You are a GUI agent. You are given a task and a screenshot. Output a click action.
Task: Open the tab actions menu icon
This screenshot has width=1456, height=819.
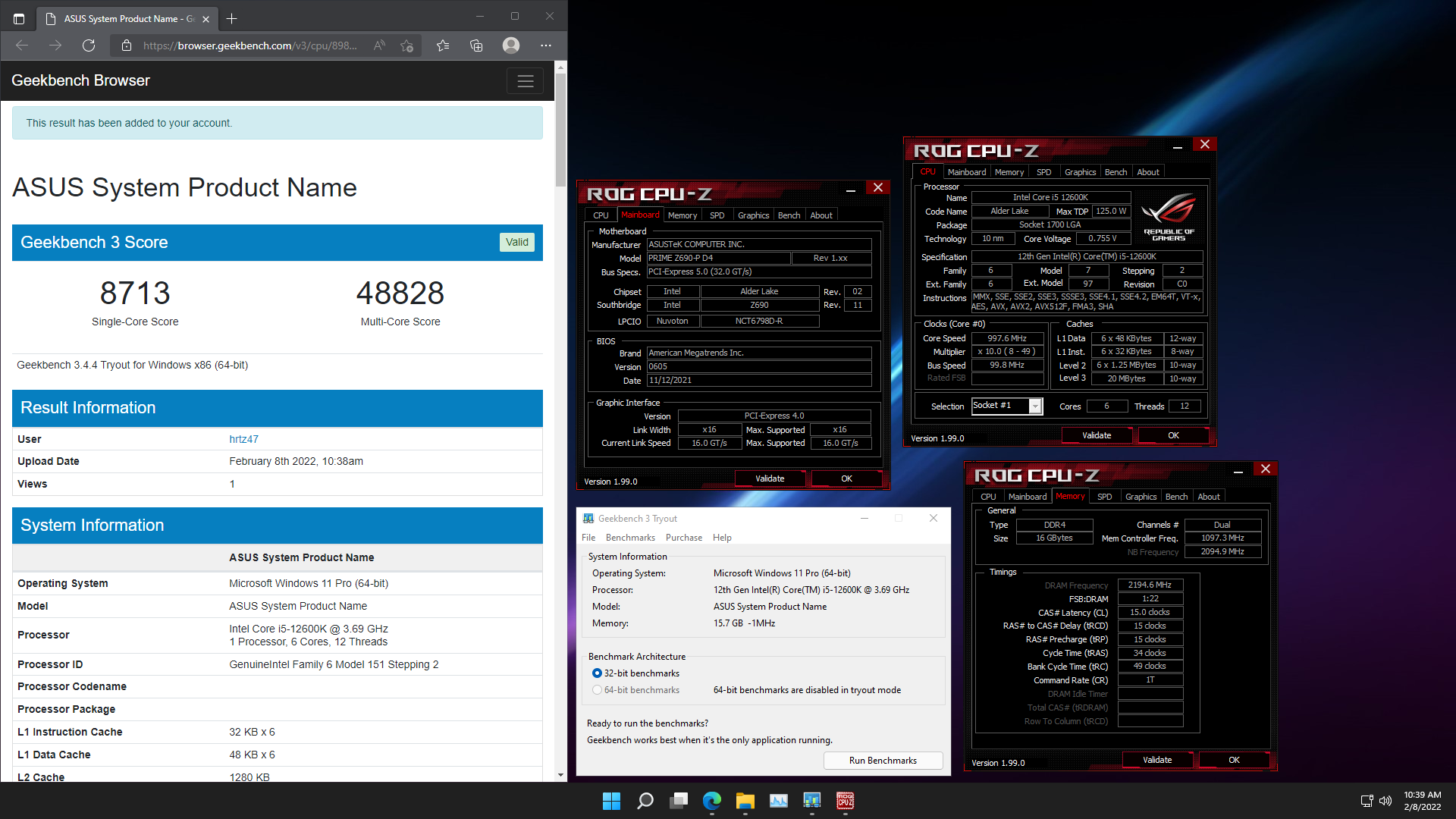[x=19, y=19]
